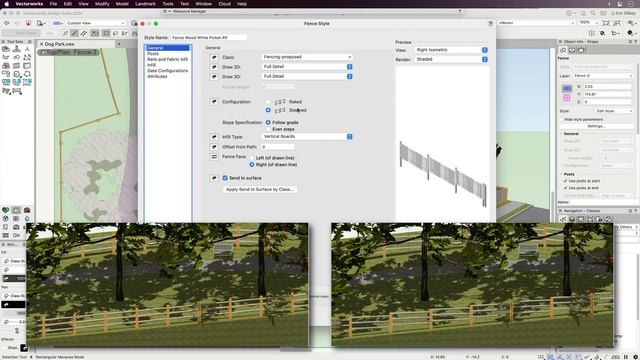
Task: Open the Infill Type Vertical Boards dropdown
Action: [307, 137]
